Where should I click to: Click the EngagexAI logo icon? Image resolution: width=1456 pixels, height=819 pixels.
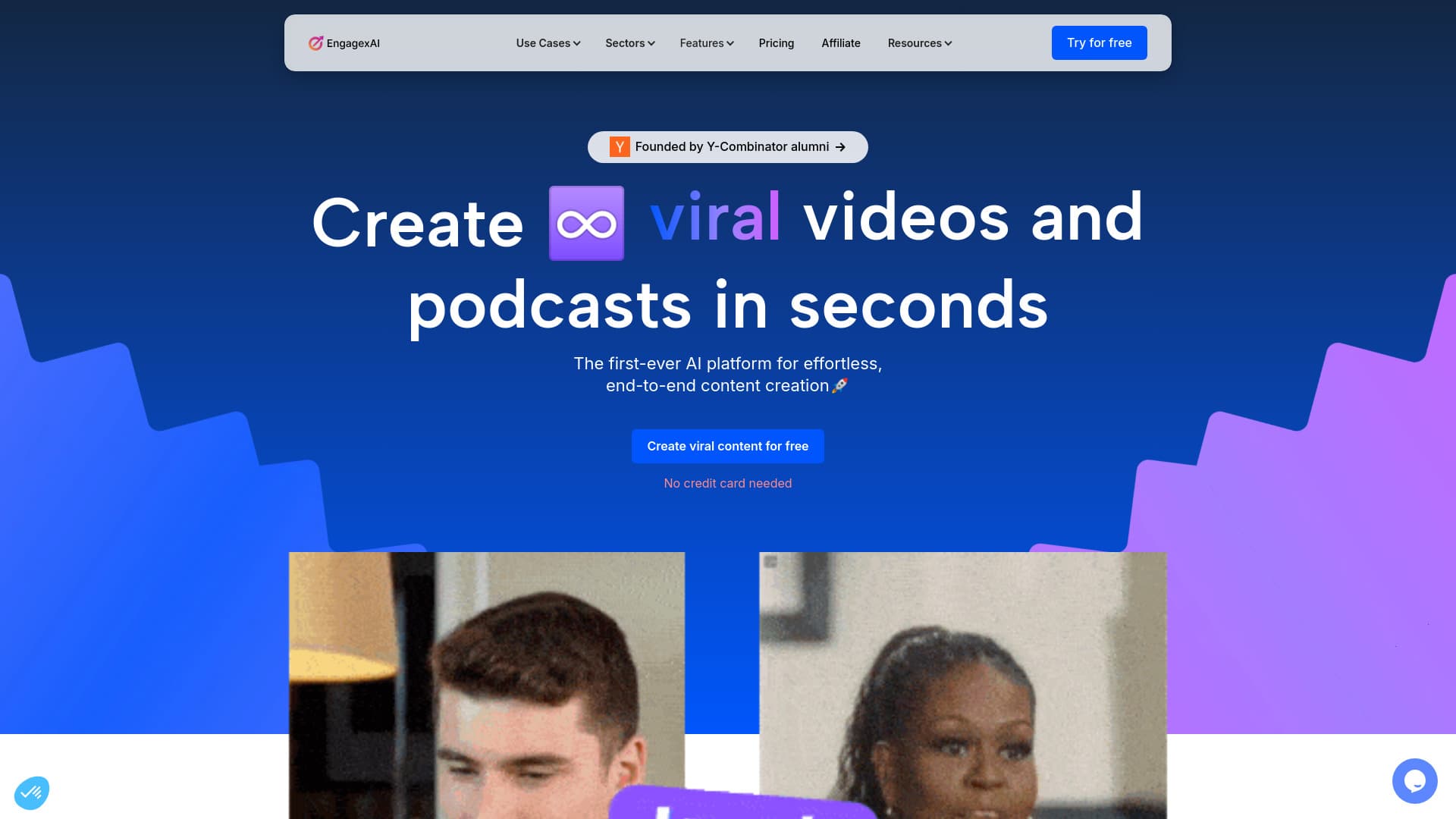point(315,42)
